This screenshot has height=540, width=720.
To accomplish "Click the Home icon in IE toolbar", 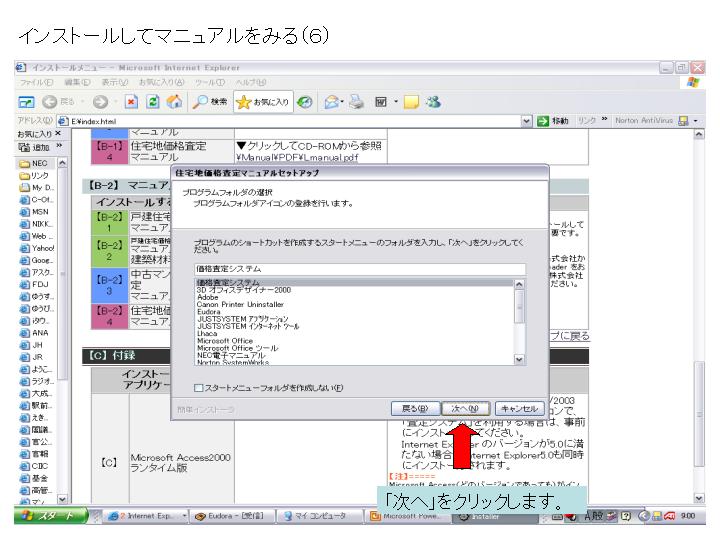I will point(174,101).
